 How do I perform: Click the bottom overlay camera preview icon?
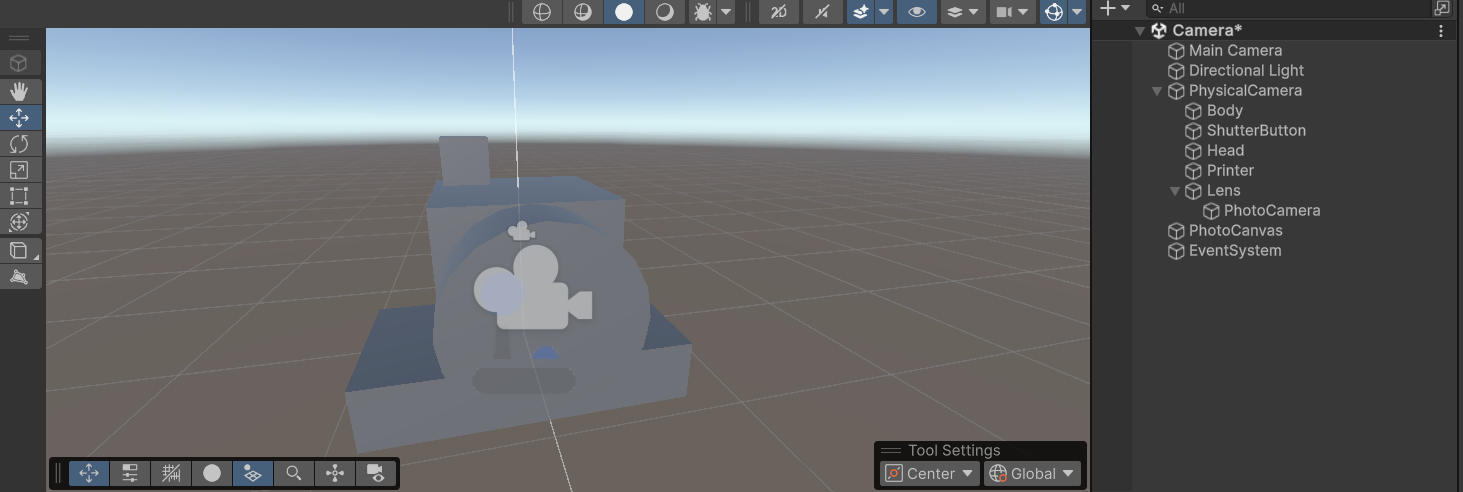click(376, 473)
